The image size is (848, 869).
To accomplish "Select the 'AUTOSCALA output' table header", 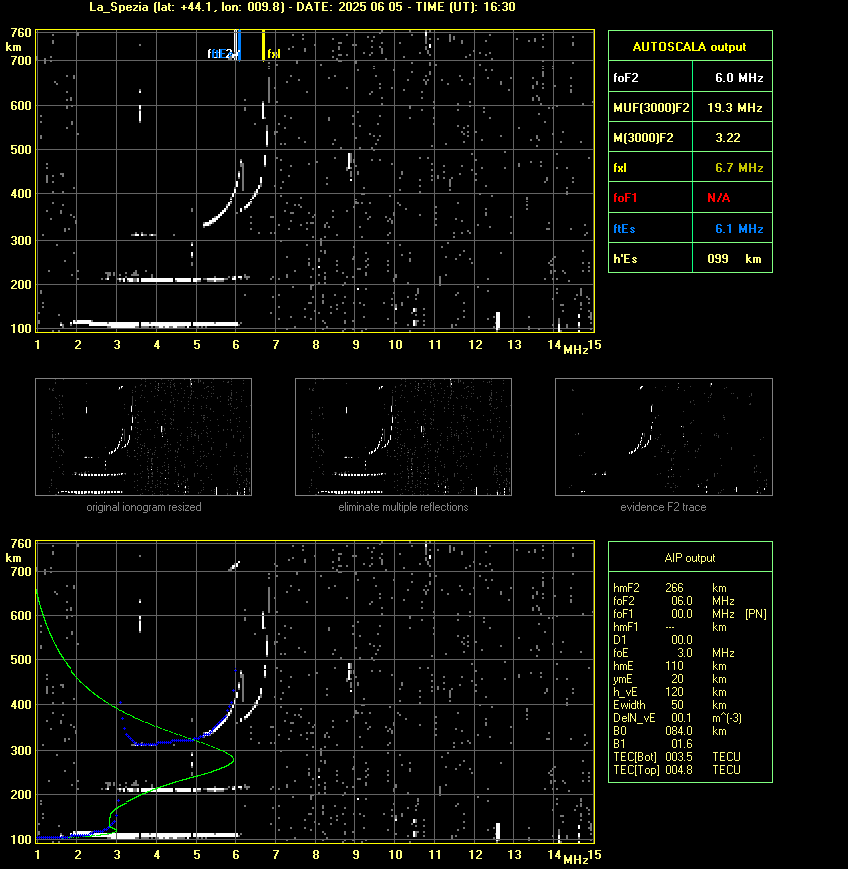I will coord(690,47).
